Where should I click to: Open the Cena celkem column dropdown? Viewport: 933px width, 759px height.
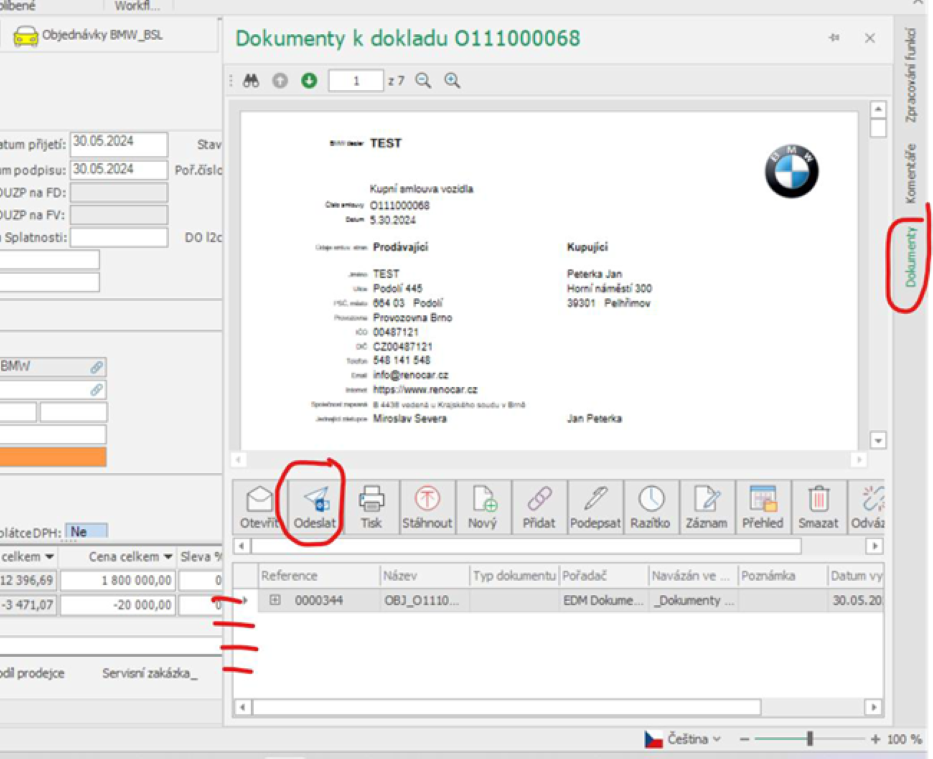click(168, 556)
